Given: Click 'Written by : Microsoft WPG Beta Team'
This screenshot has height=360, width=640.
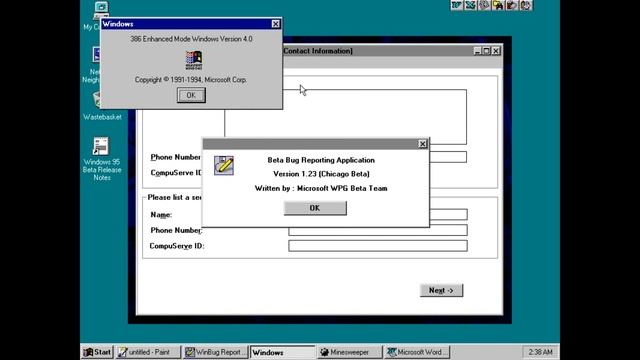Looking at the screenshot, I should coord(321,188).
